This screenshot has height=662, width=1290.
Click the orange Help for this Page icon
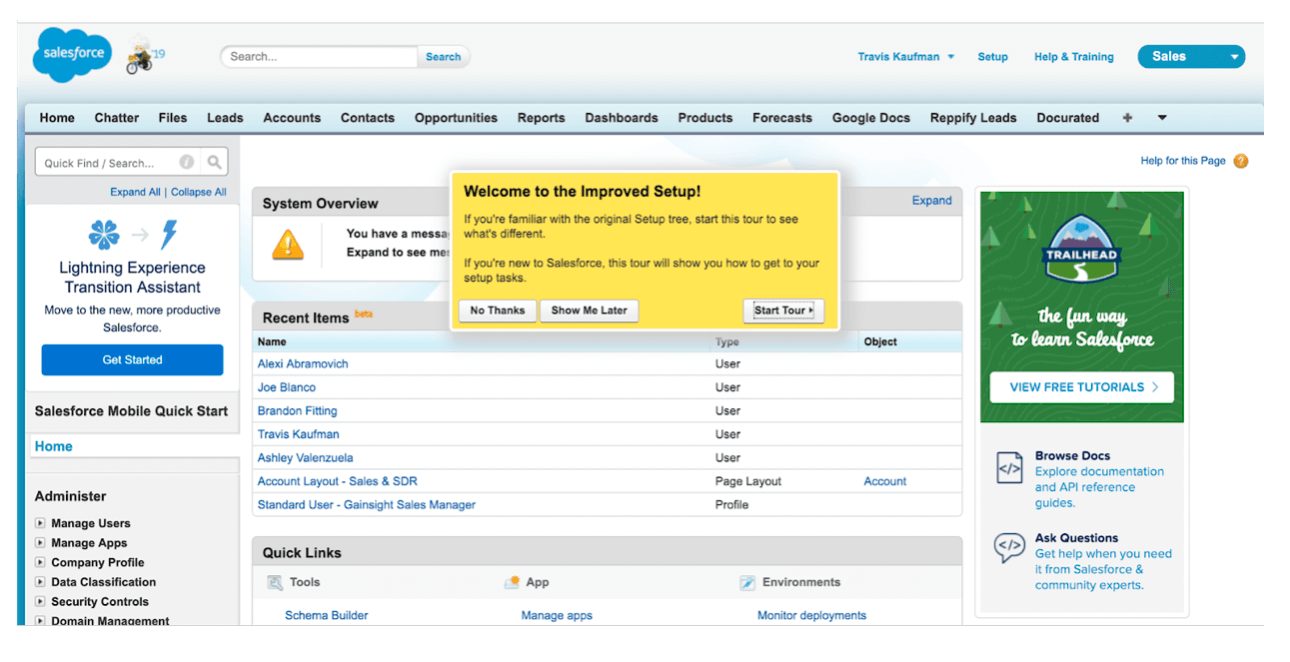pyautogui.click(x=1241, y=161)
